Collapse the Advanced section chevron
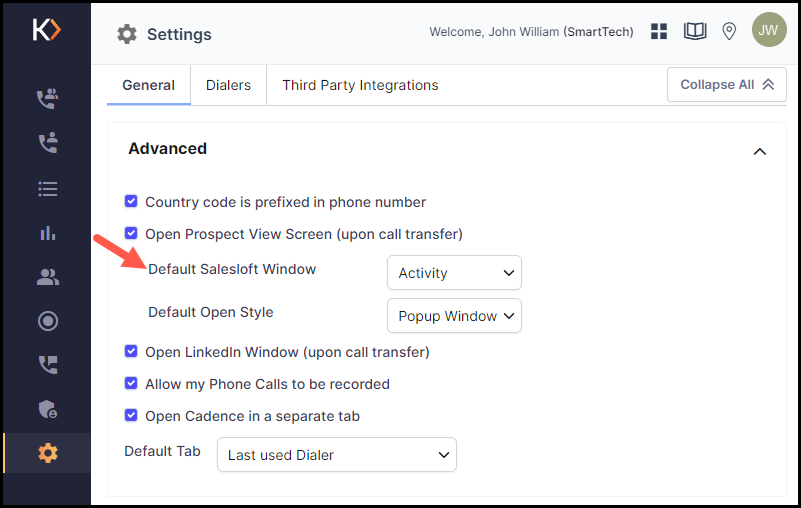Image resolution: width=801 pixels, height=508 pixels. coord(760,151)
